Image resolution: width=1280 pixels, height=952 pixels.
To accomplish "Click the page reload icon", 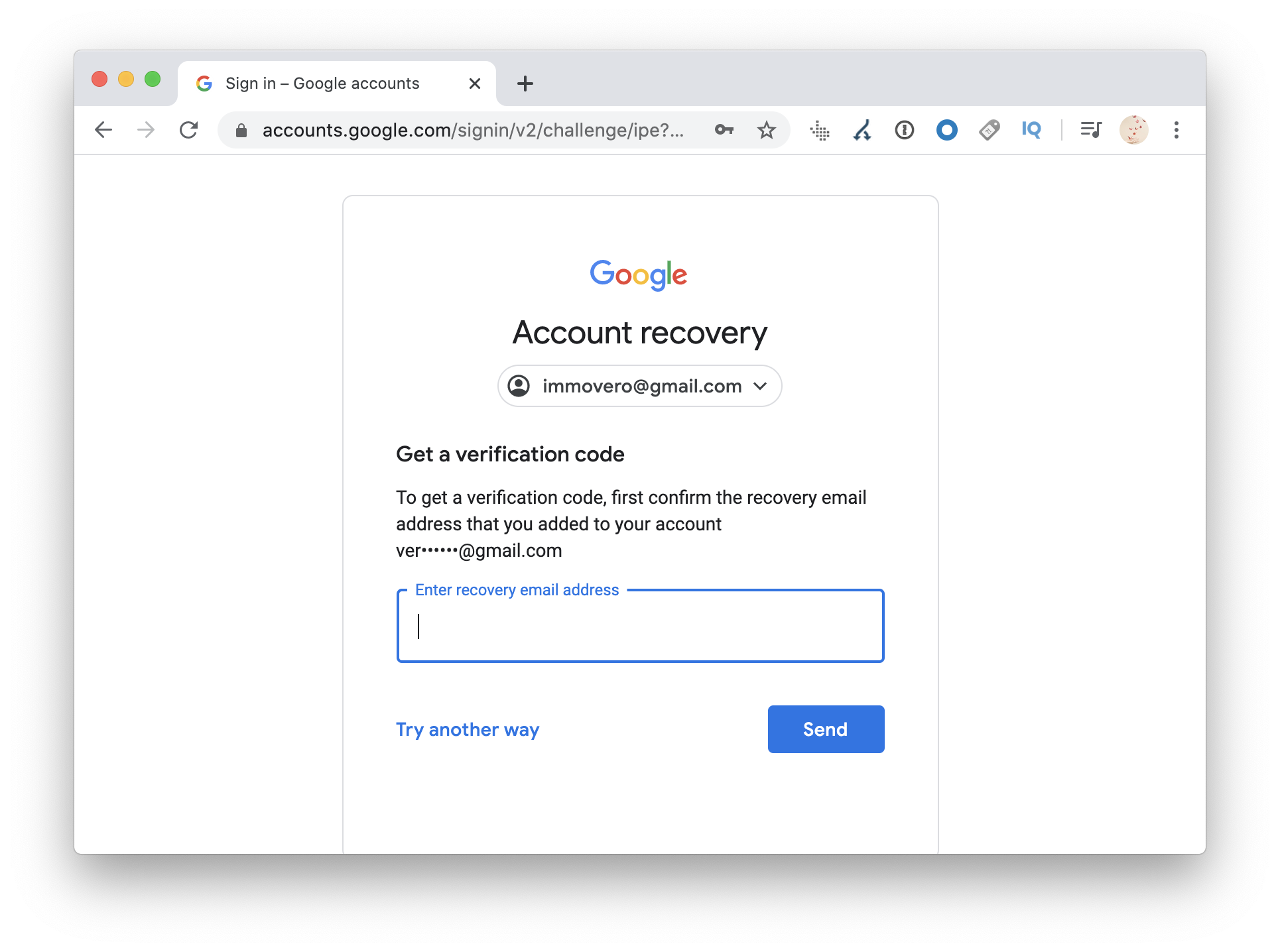I will tap(190, 129).
